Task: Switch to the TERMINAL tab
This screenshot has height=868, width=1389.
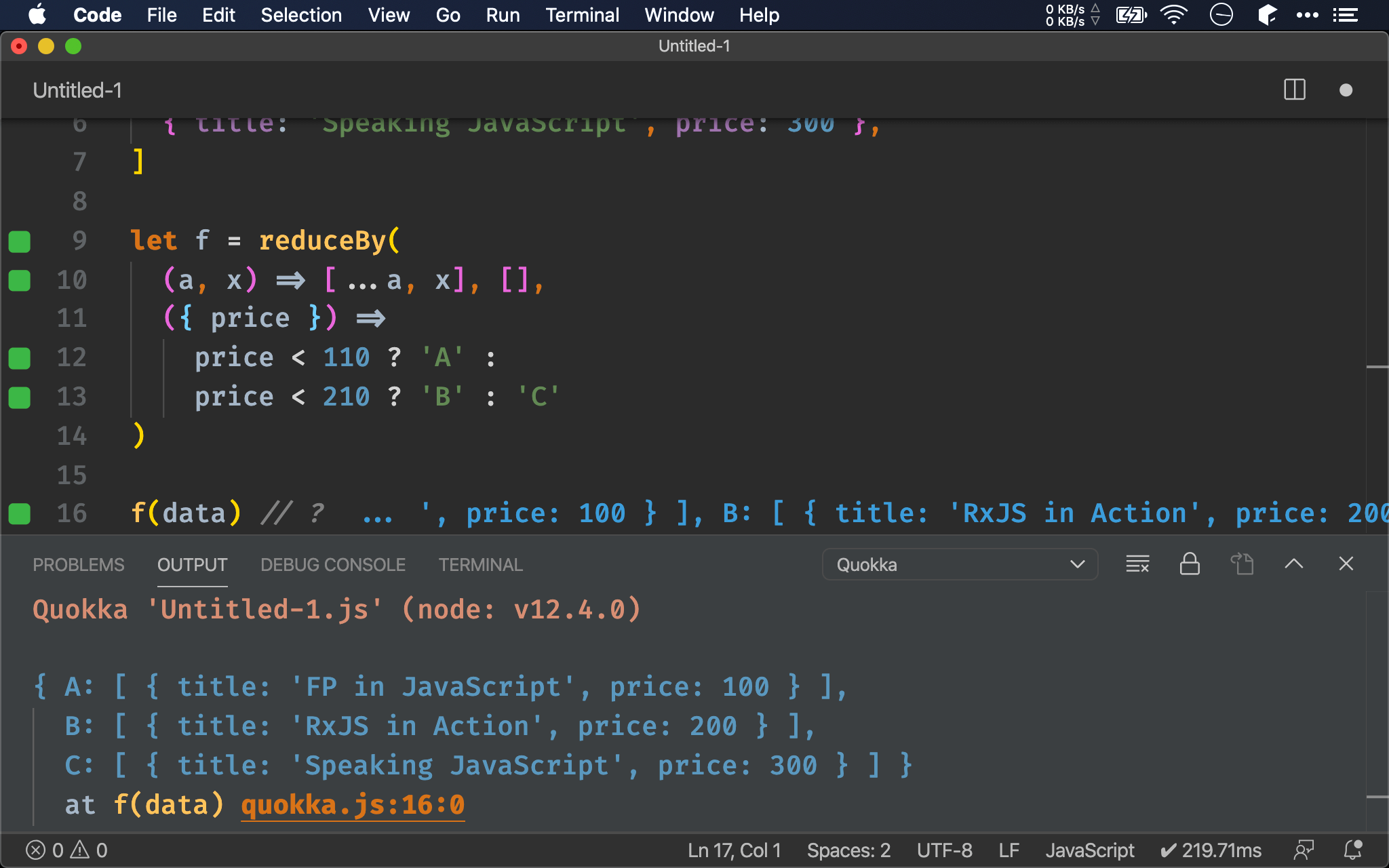Action: (480, 565)
